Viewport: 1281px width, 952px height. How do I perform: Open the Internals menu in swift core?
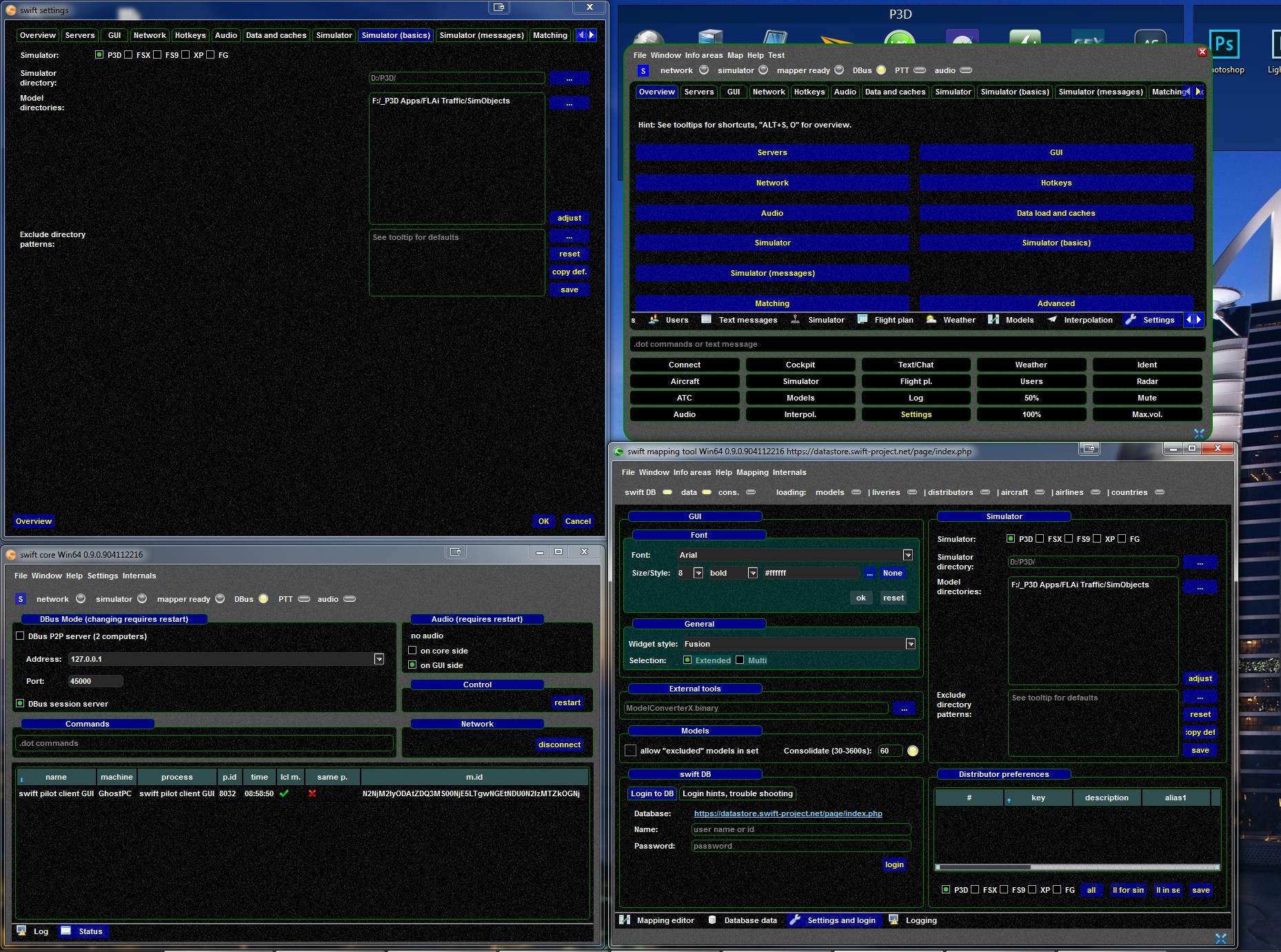[x=139, y=576]
